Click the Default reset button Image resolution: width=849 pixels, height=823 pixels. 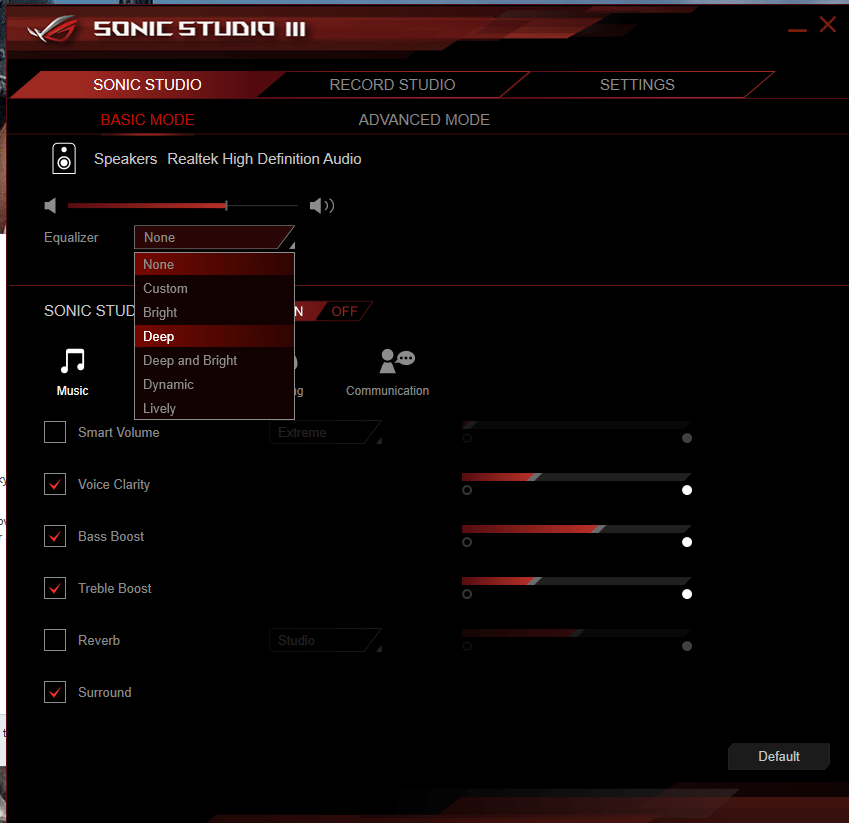pyautogui.click(x=779, y=756)
